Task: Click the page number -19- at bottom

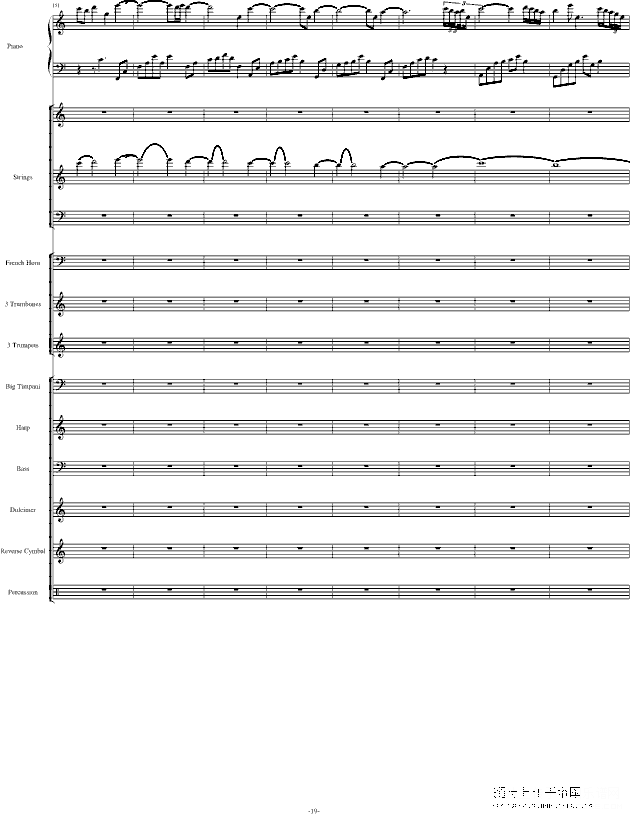Action: pyautogui.click(x=313, y=810)
